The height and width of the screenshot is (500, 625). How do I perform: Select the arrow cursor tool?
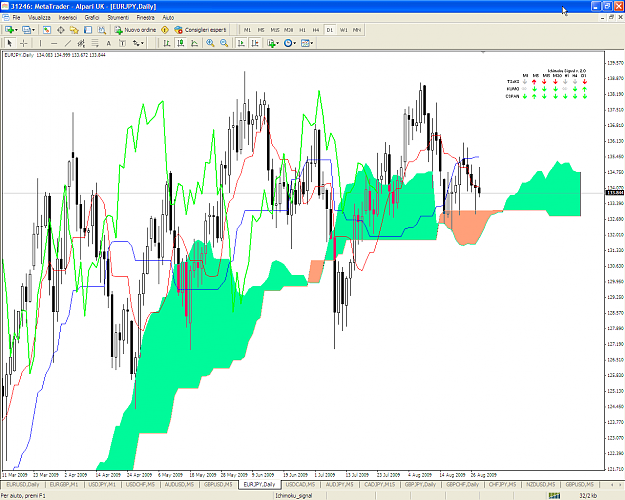pyautogui.click(x=10, y=43)
